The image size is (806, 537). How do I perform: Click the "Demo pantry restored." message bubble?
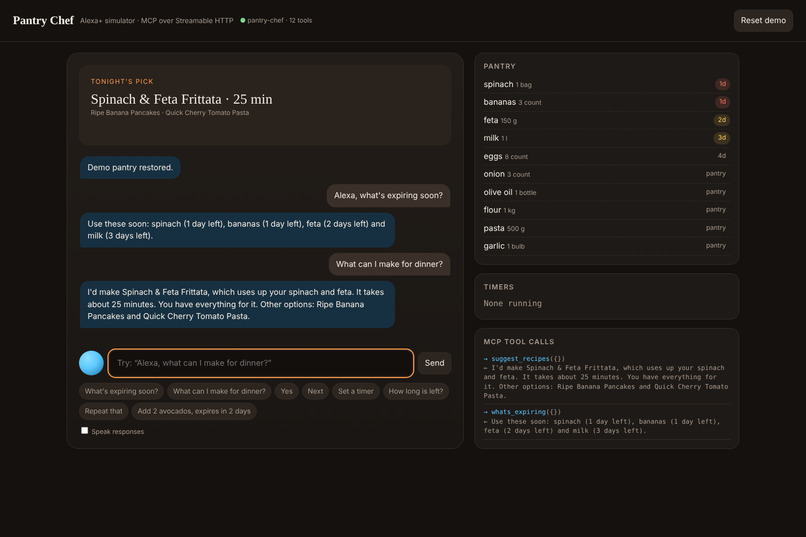coord(130,168)
